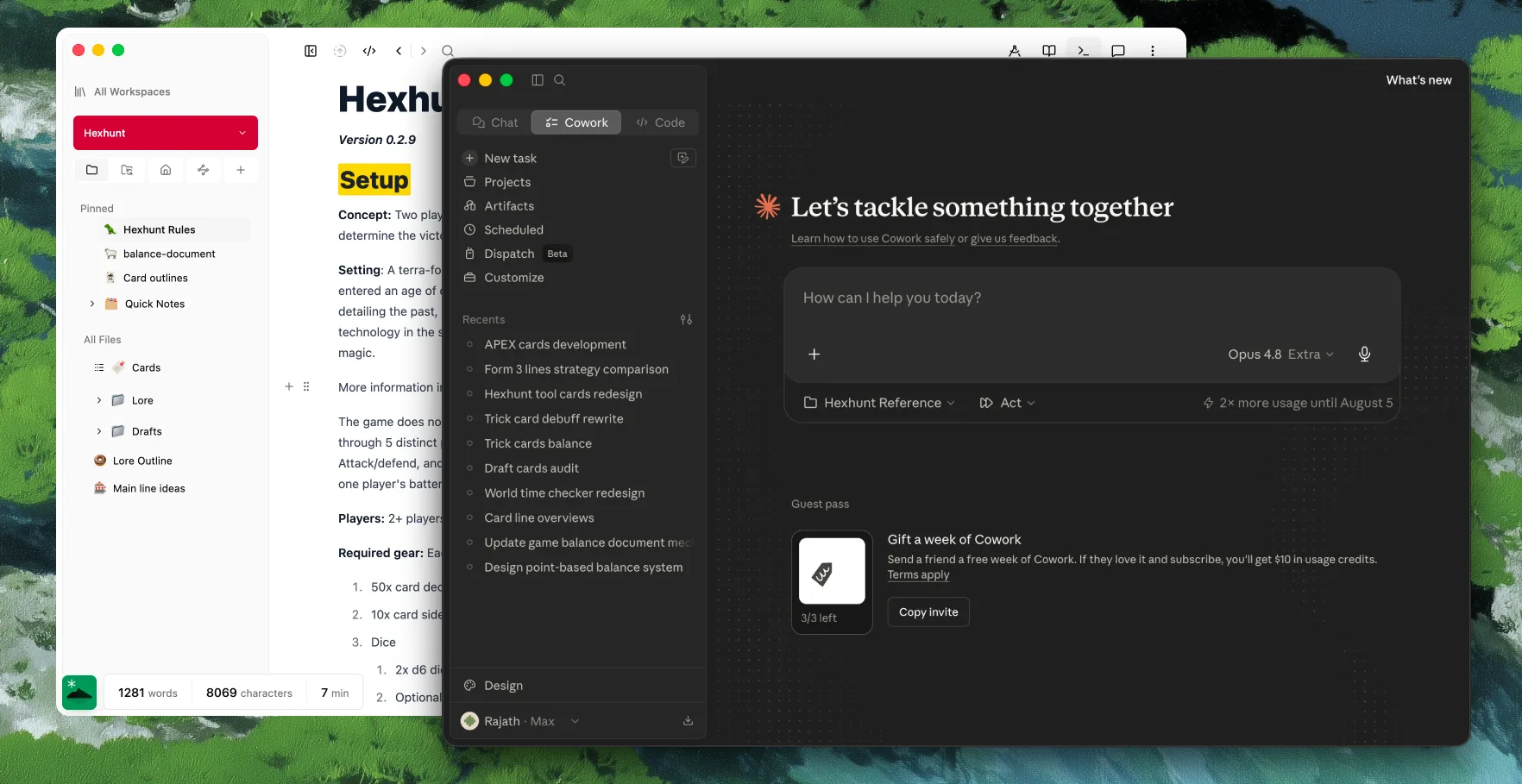
Task: Click the text style icon in notes toolbar
Action: click(x=1015, y=51)
